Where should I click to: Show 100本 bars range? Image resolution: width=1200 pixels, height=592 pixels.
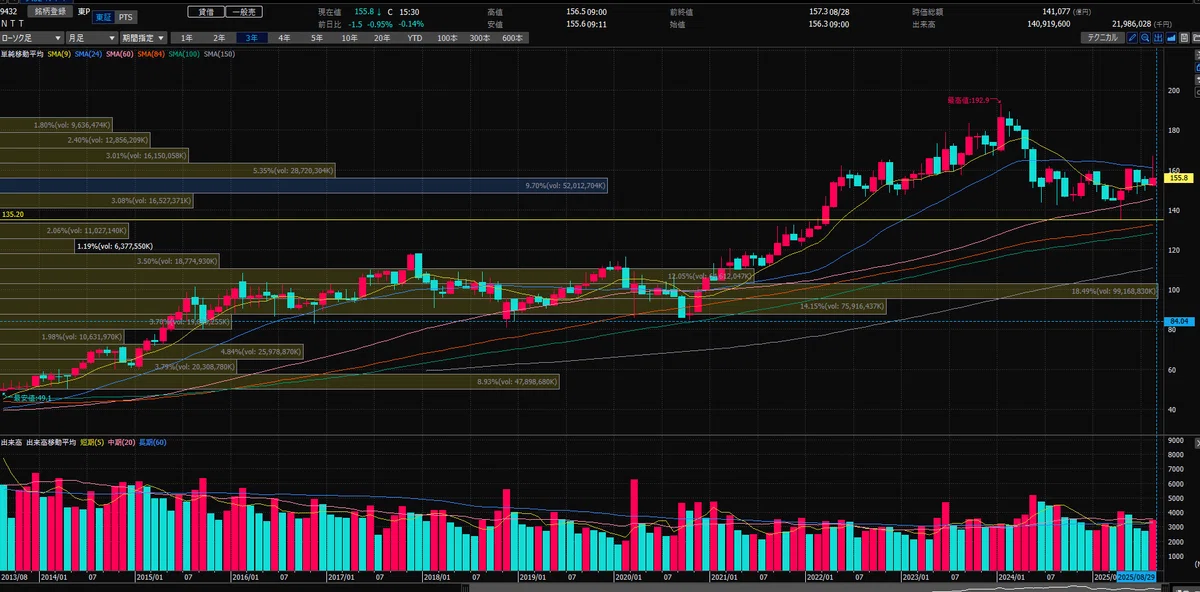(447, 38)
